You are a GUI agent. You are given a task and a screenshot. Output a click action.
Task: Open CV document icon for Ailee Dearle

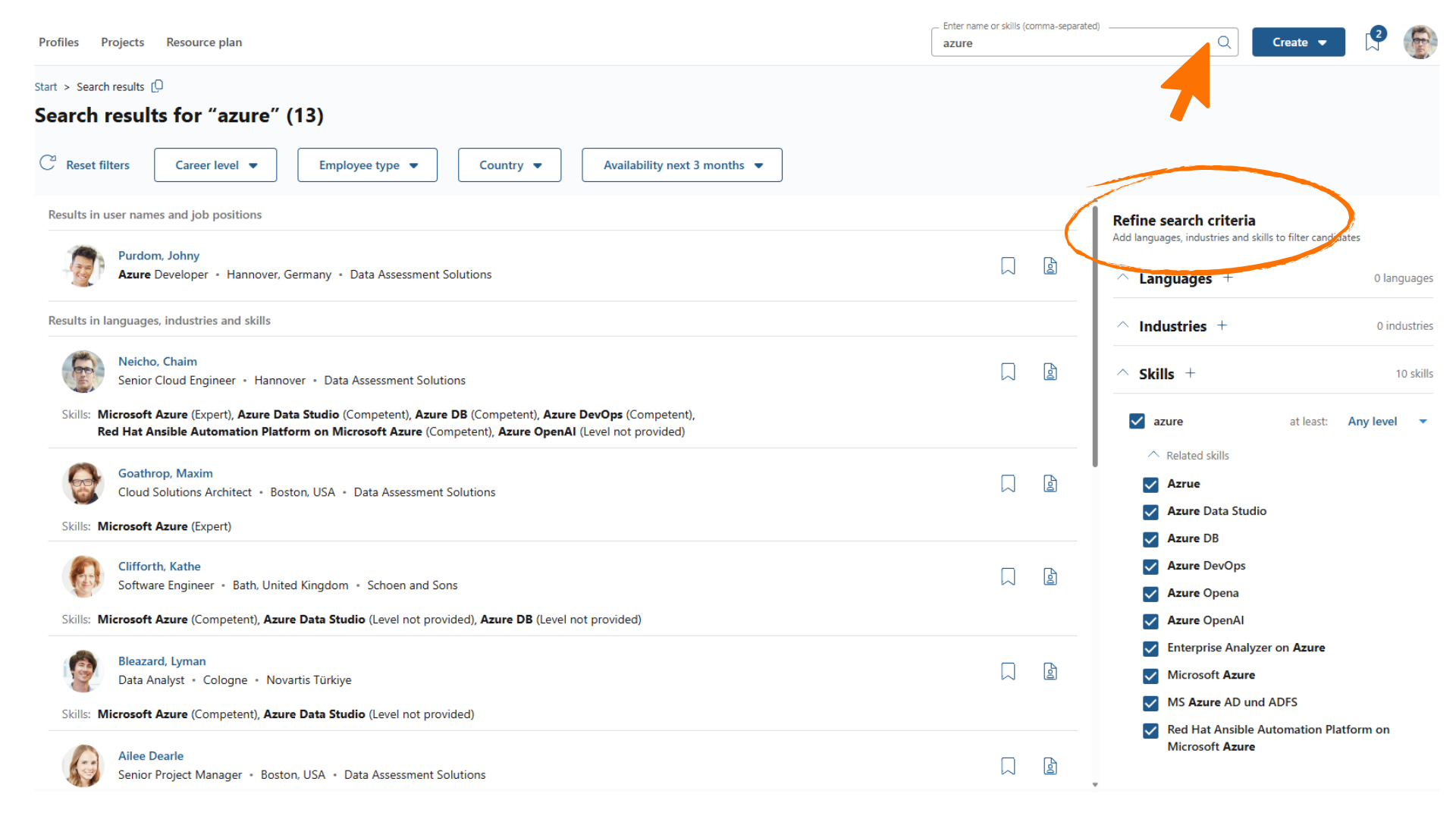[1050, 767]
